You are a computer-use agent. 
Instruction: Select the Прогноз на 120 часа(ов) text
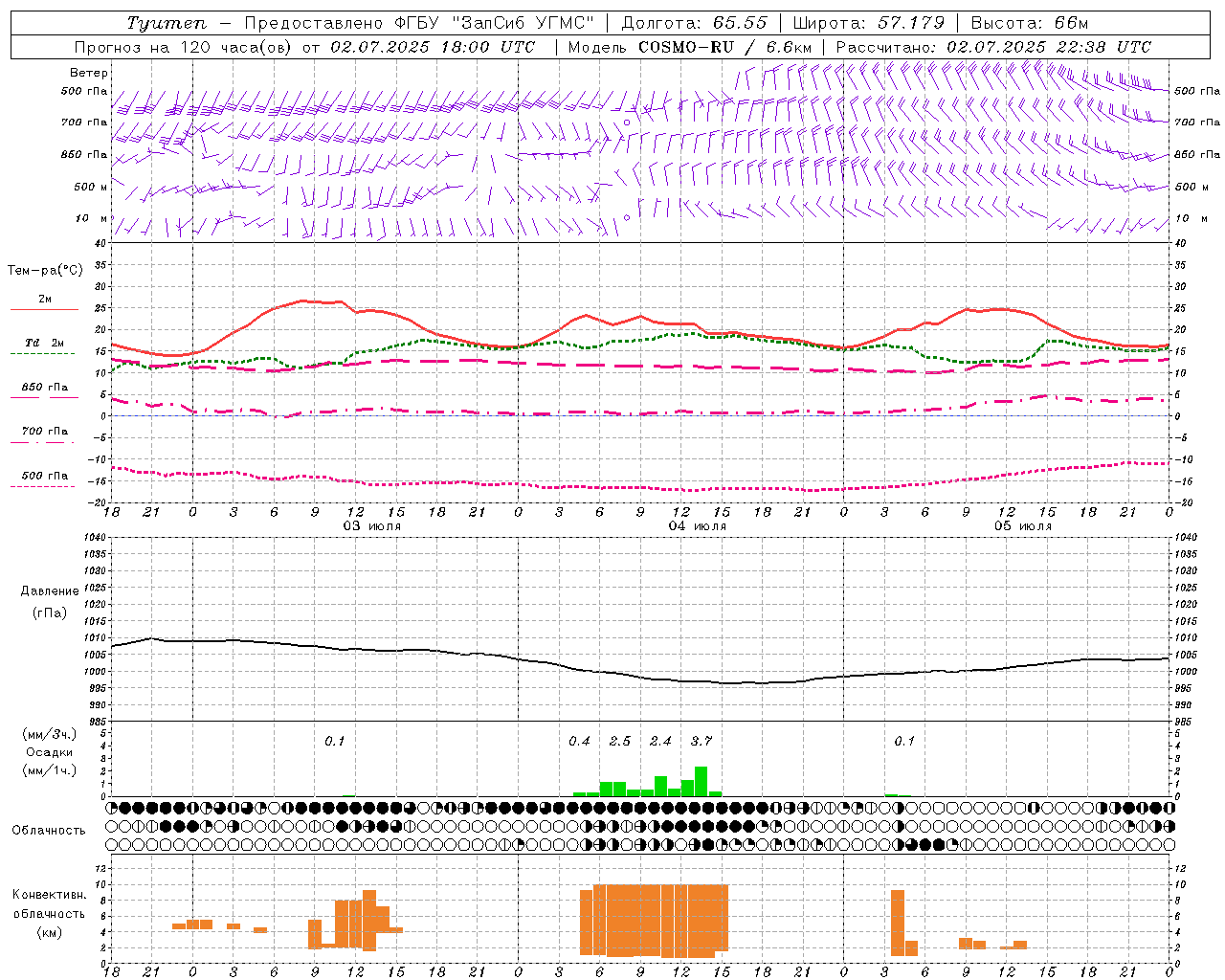click(x=185, y=47)
